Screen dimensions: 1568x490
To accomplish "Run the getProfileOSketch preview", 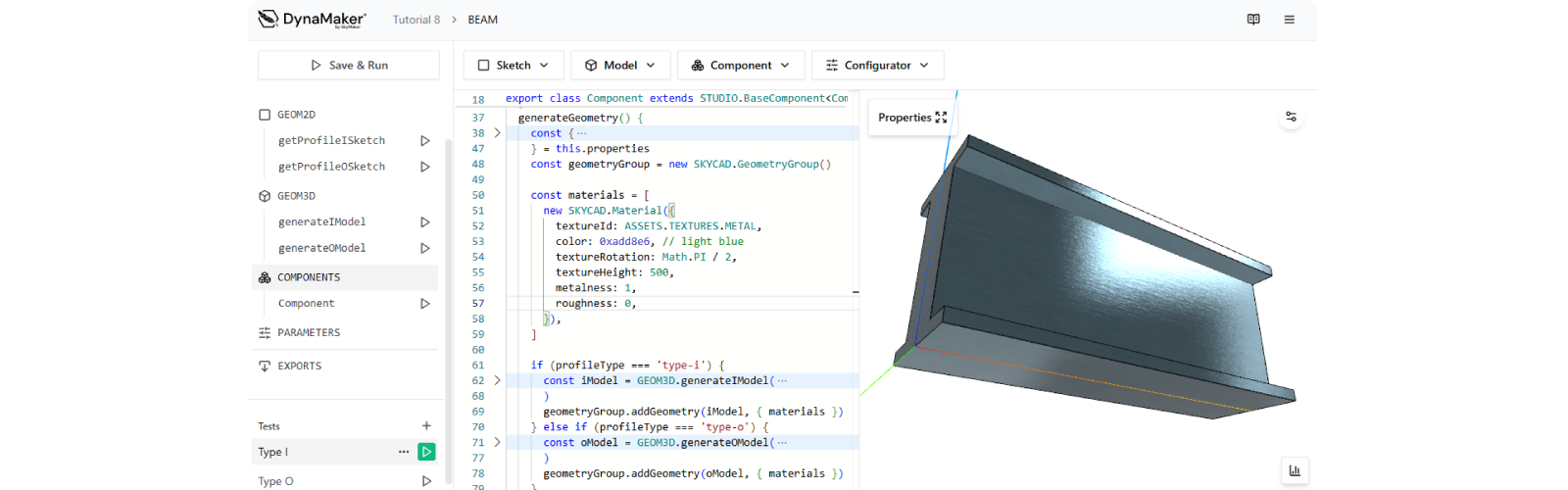I will 425,167.
